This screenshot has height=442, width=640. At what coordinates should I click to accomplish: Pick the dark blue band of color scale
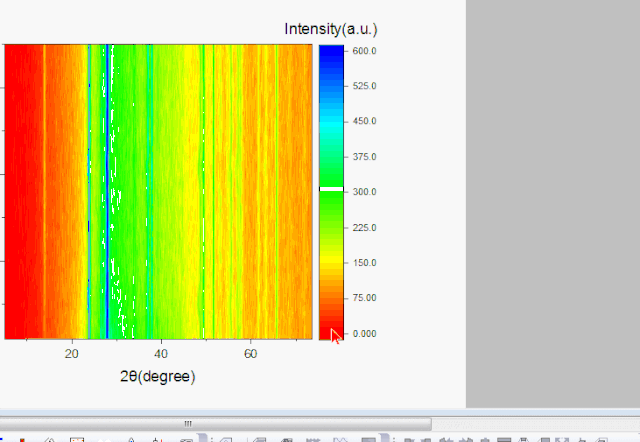331,60
